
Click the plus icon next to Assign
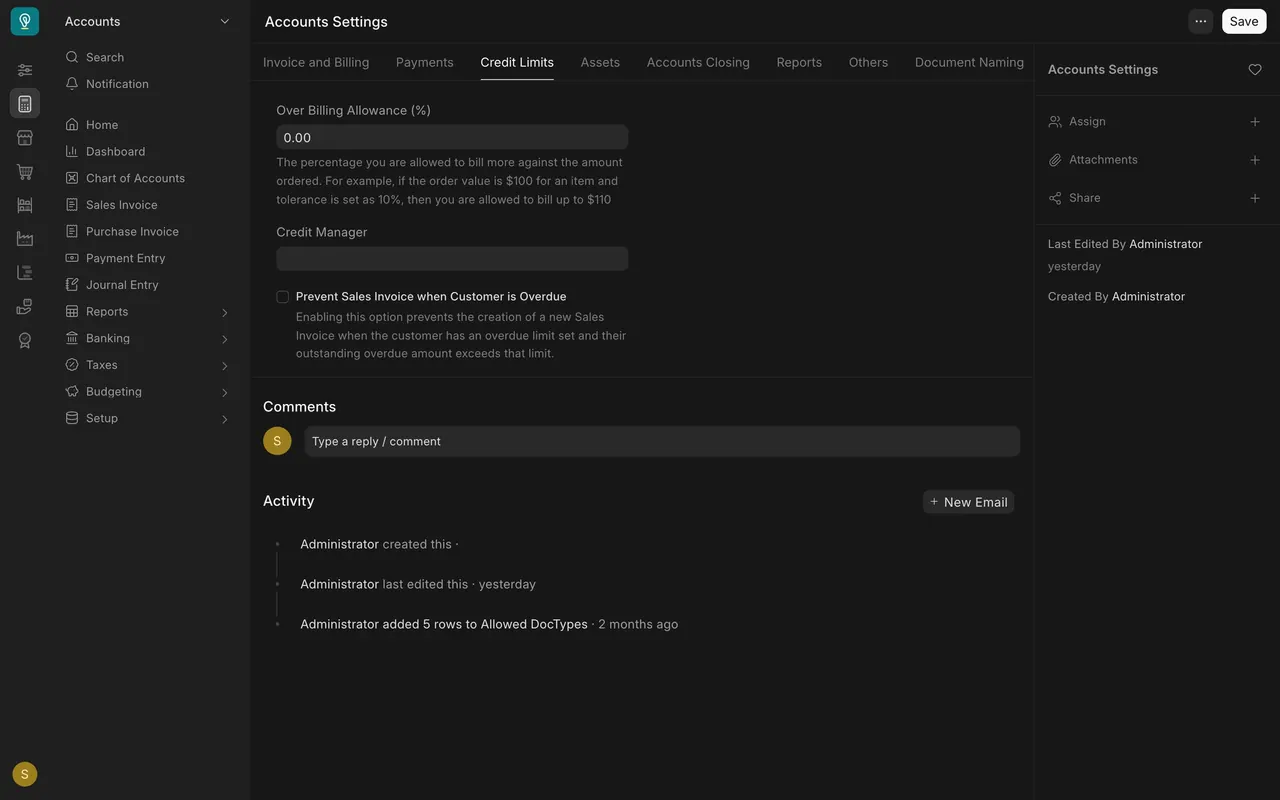tap(1255, 122)
